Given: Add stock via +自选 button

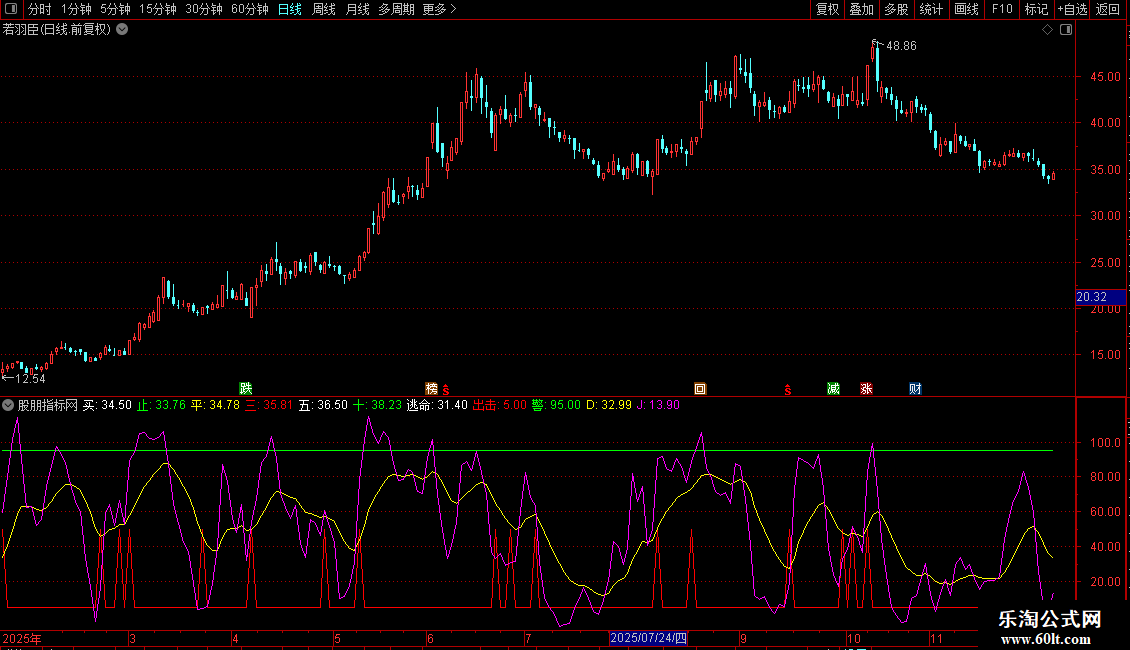Looking at the screenshot, I should [1071, 10].
